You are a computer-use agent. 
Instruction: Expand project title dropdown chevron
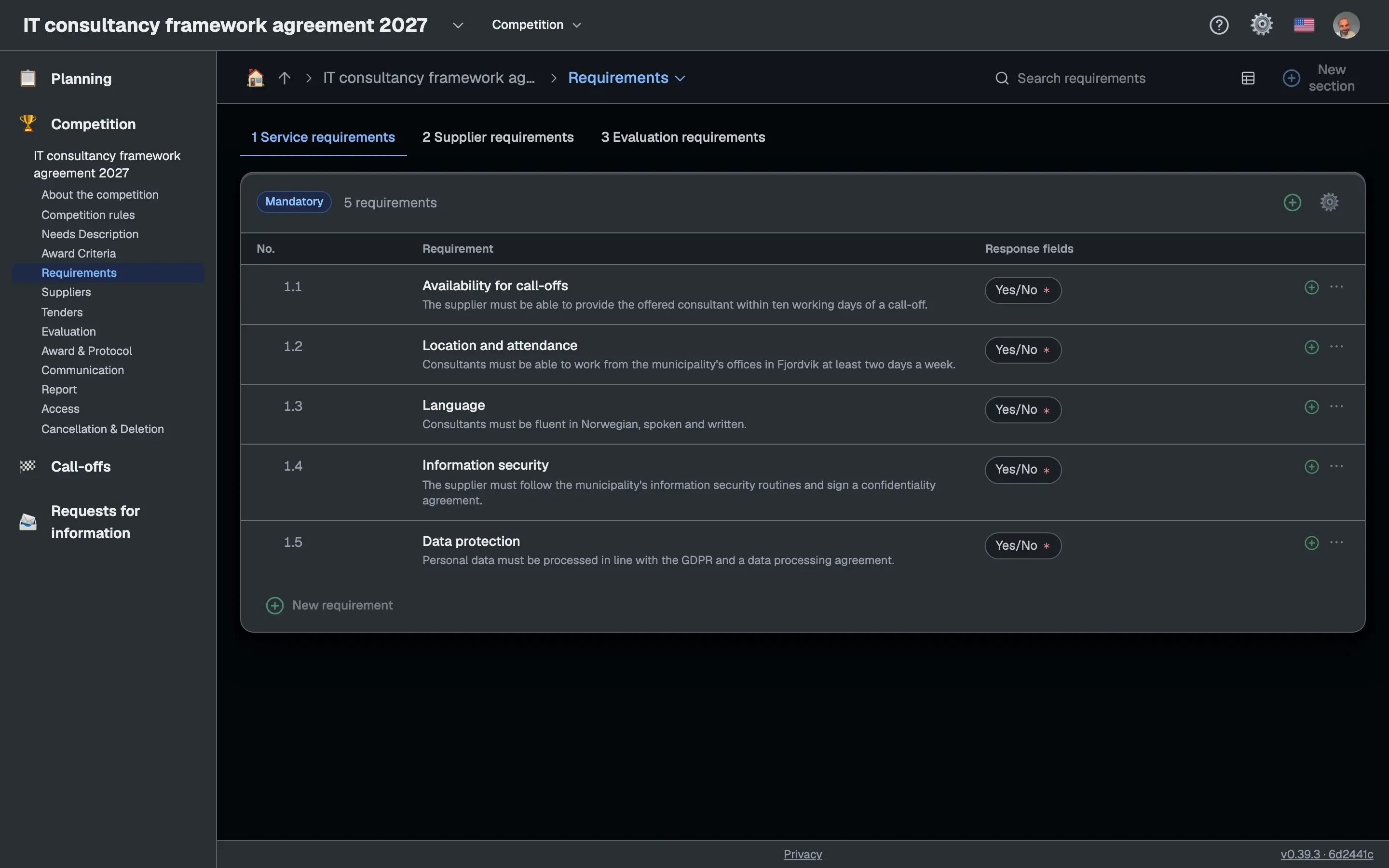[457, 25]
